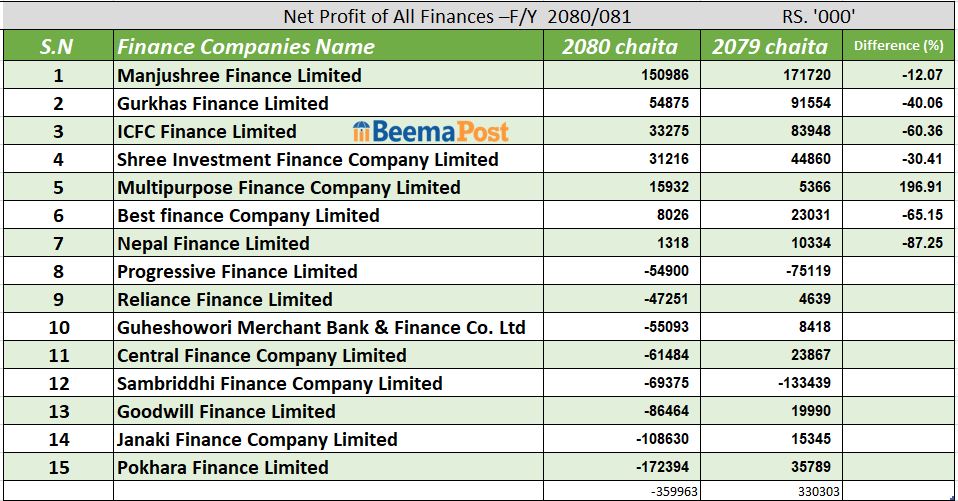Screen dimensions: 958x501
Task: Select serial number 12 cell
Action: 58,383
